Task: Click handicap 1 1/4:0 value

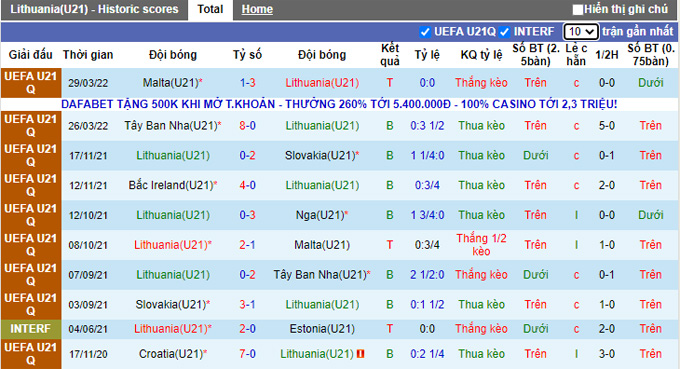Action: [427, 155]
